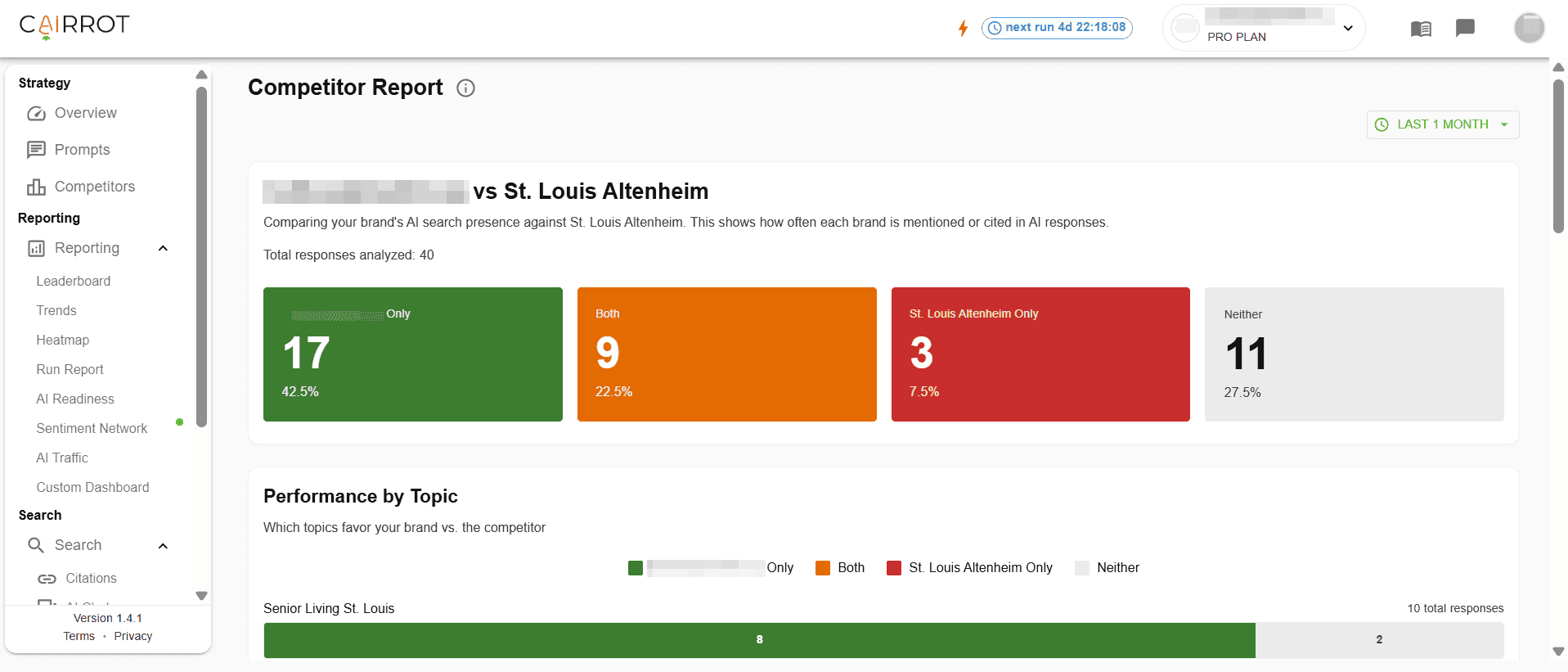Viewport: 1568px width, 672px height.
Task: Click the Senior Living St. Louis topic label
Action: pyautogui.click(x=329, y=608)
